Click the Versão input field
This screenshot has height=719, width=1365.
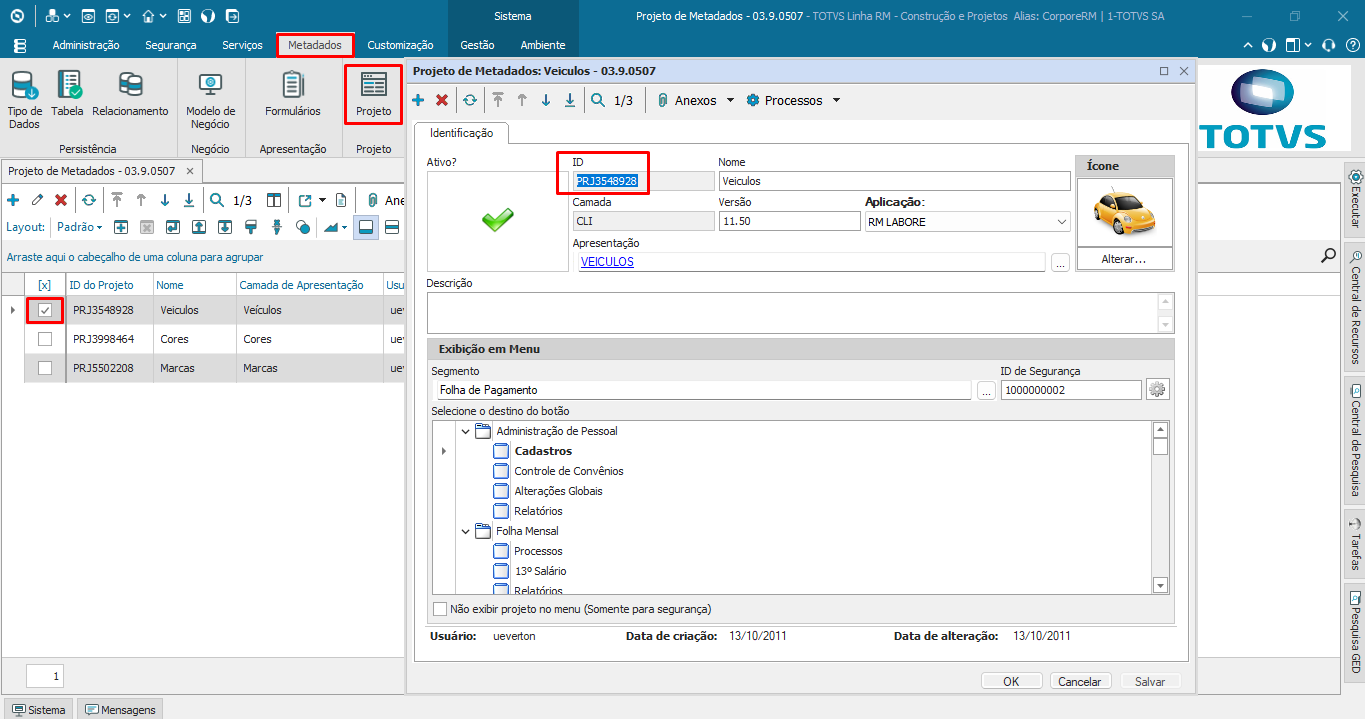(x=789, y=221)
